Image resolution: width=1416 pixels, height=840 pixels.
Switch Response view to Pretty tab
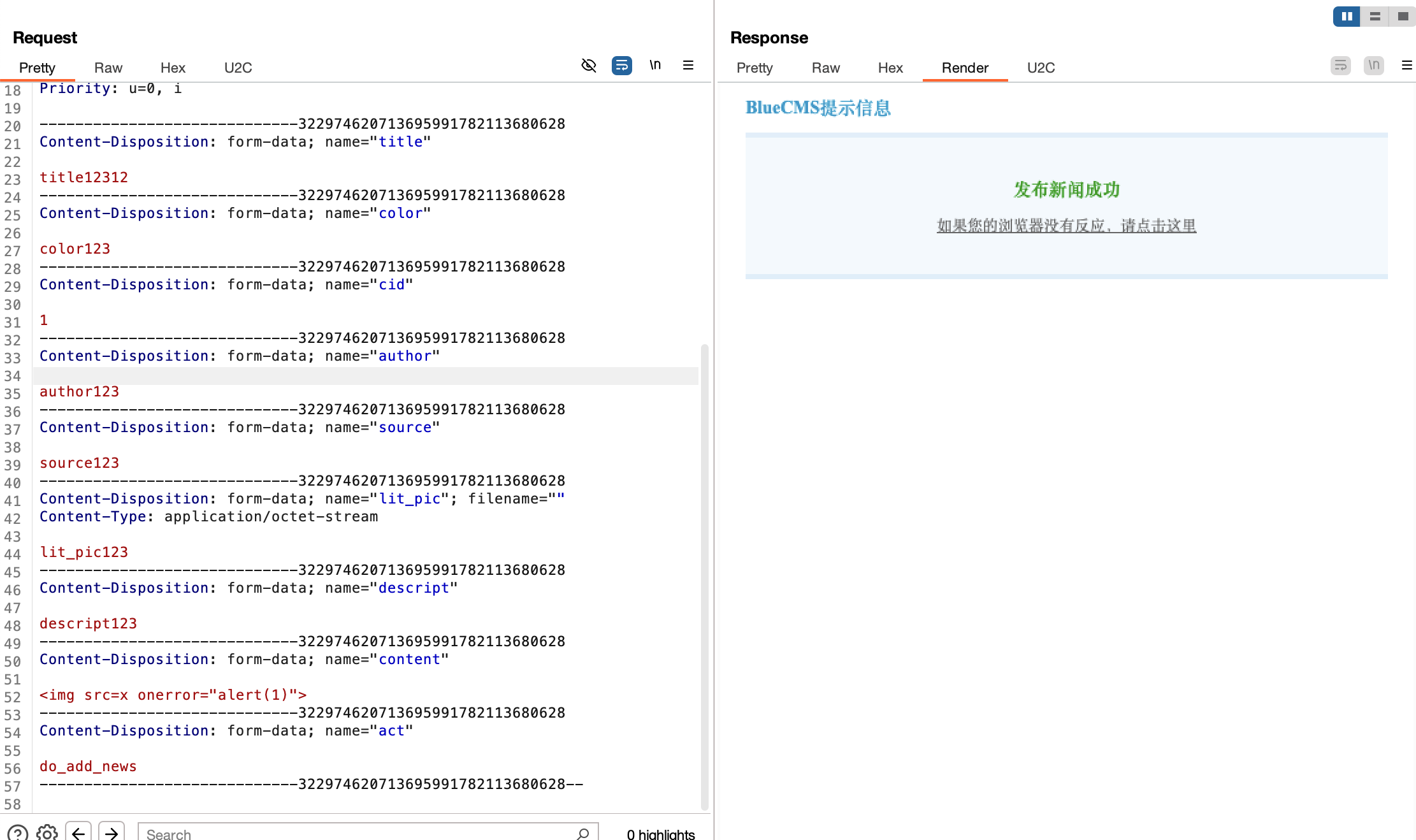coord(755,68)
